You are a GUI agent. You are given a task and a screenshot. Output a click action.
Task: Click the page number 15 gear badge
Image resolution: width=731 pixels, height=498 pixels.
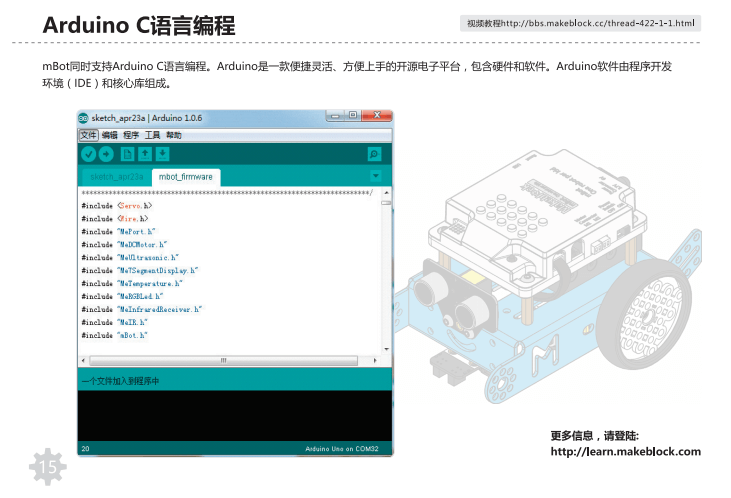48,467
